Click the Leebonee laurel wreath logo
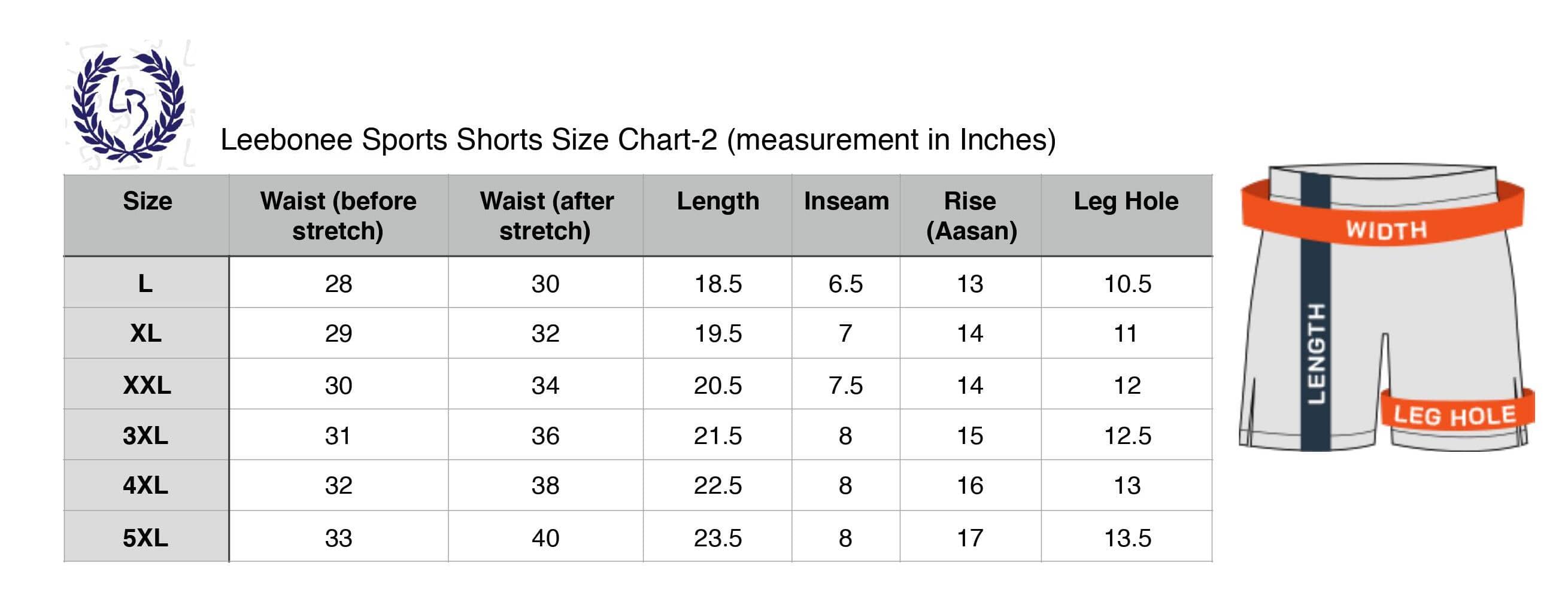 (129, 104)
